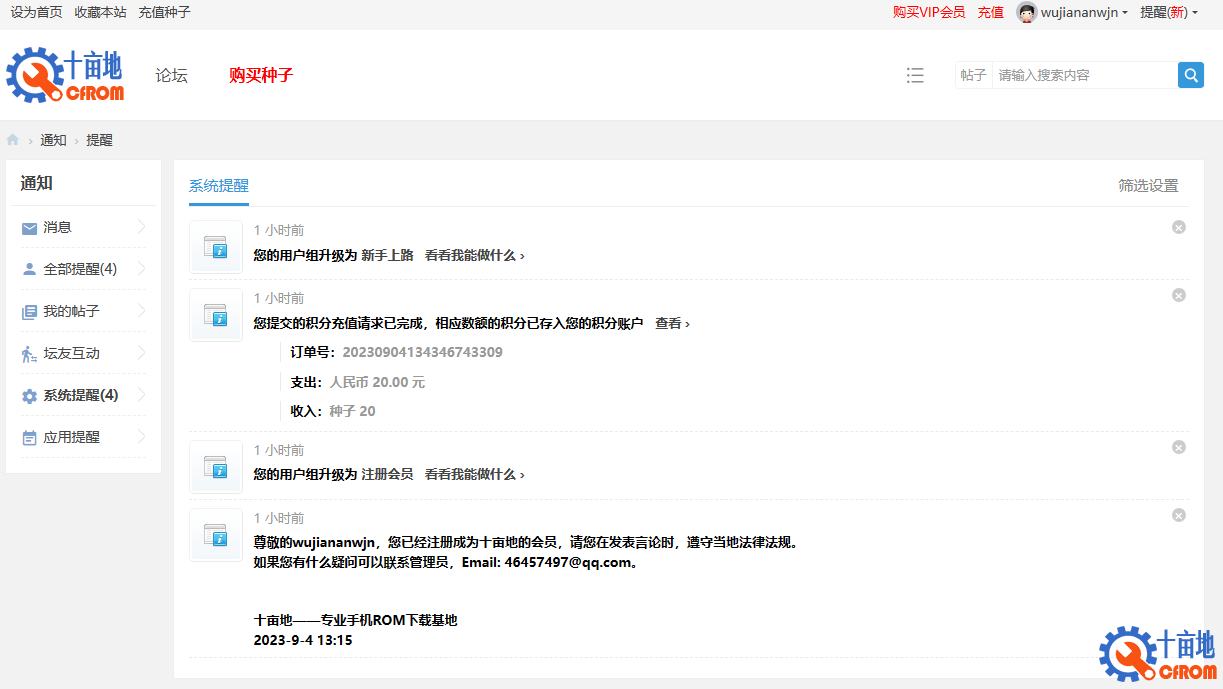Open the wujiananwjn user dropdown
1223x689 pixels.
pos(1084,12)
